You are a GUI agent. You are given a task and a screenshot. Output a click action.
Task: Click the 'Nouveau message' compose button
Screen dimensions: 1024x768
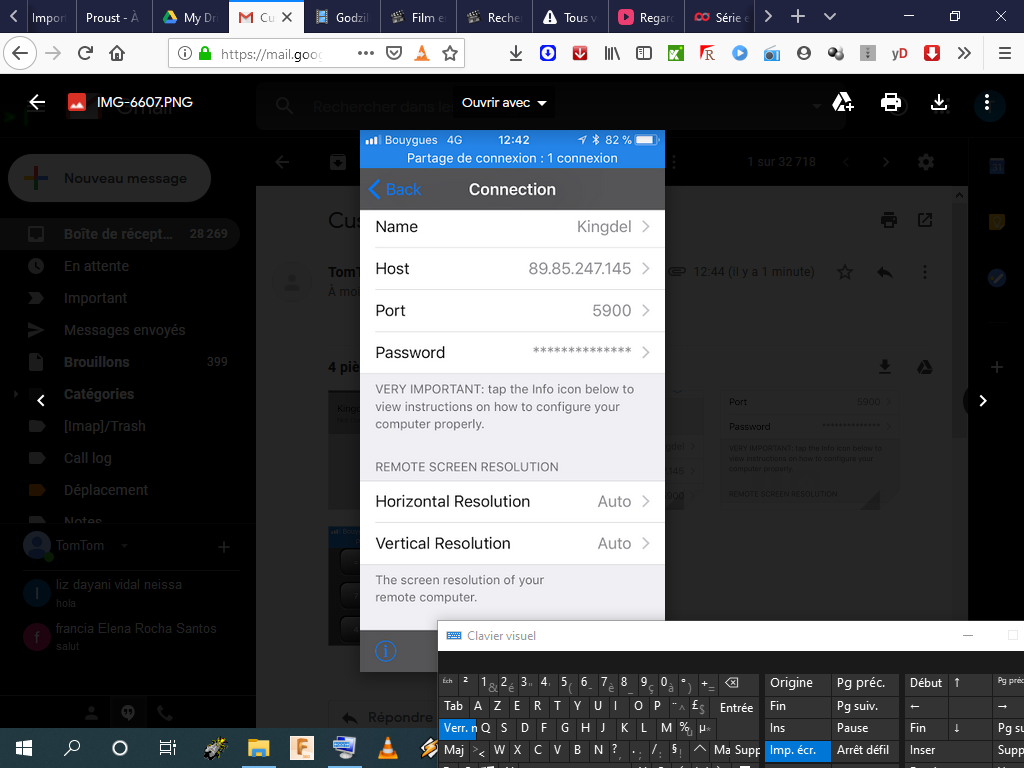tap(110, 178)
